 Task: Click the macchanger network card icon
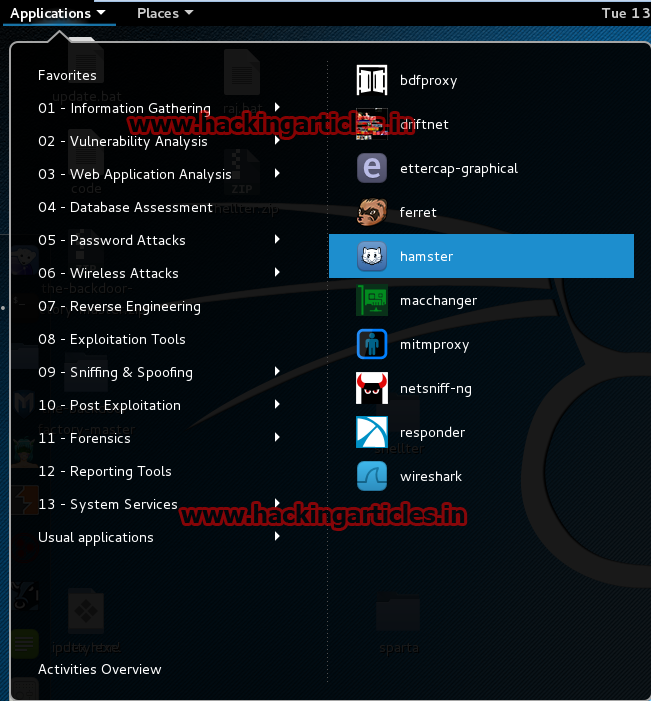pos(372,300)
